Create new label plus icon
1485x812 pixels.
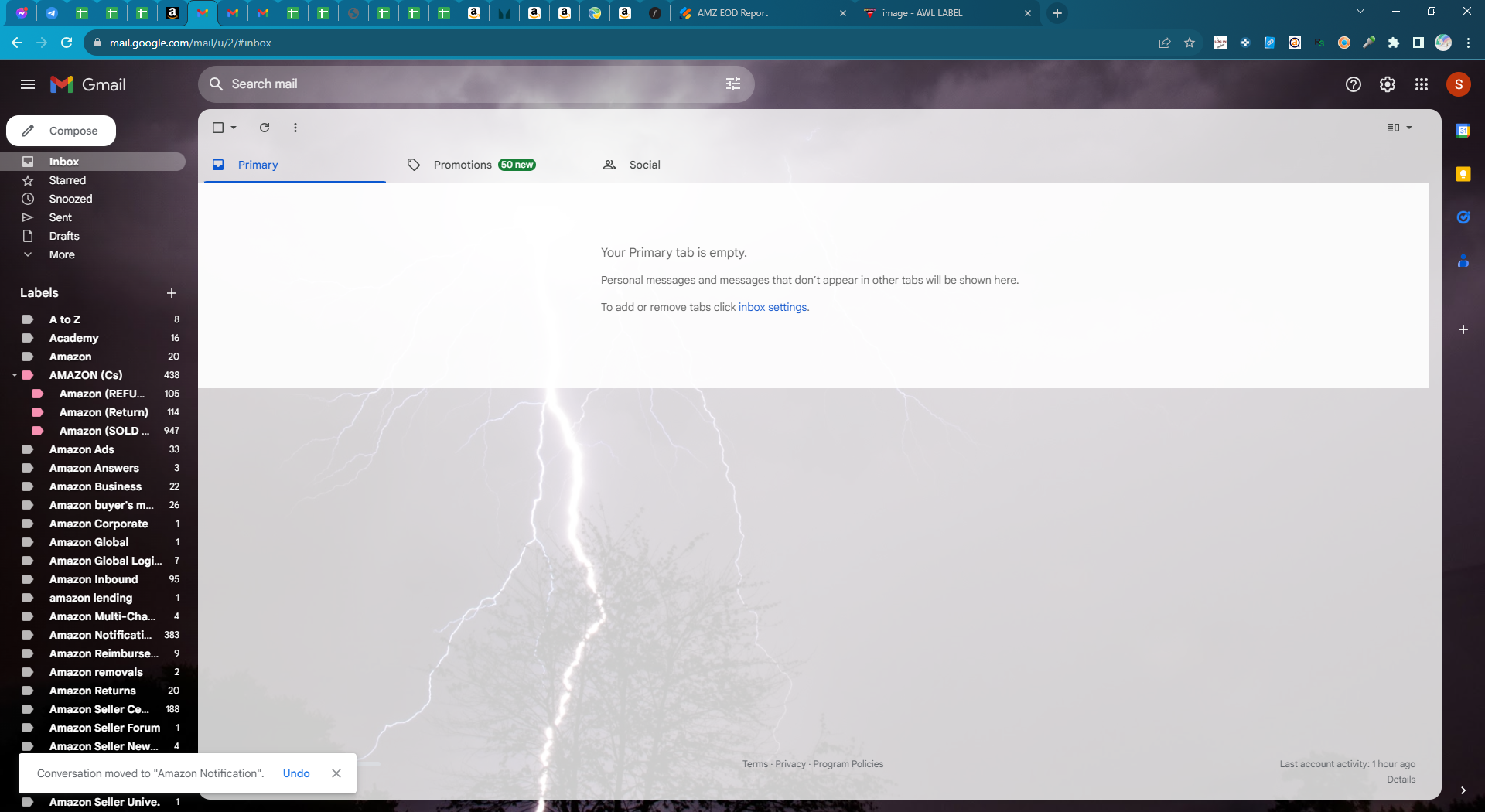click(172, 293)
